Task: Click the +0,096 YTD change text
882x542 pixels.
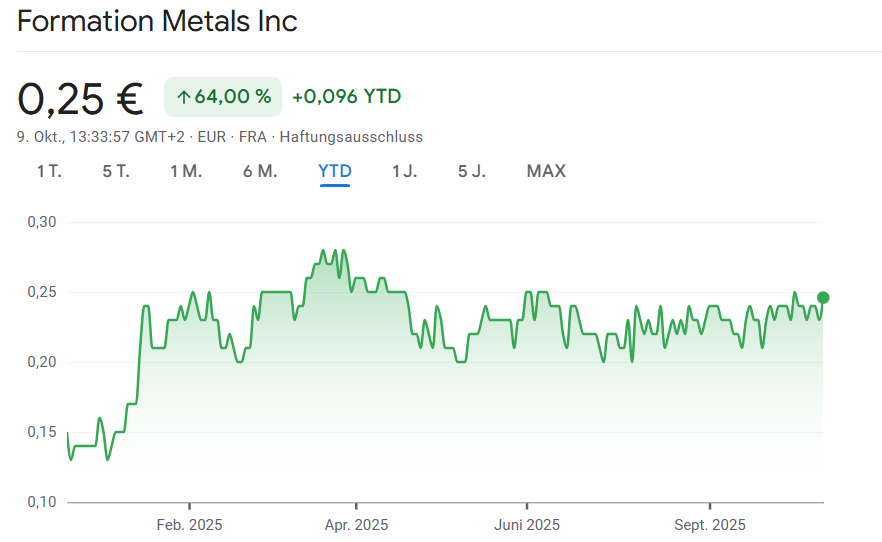Action: coord(346,97)
